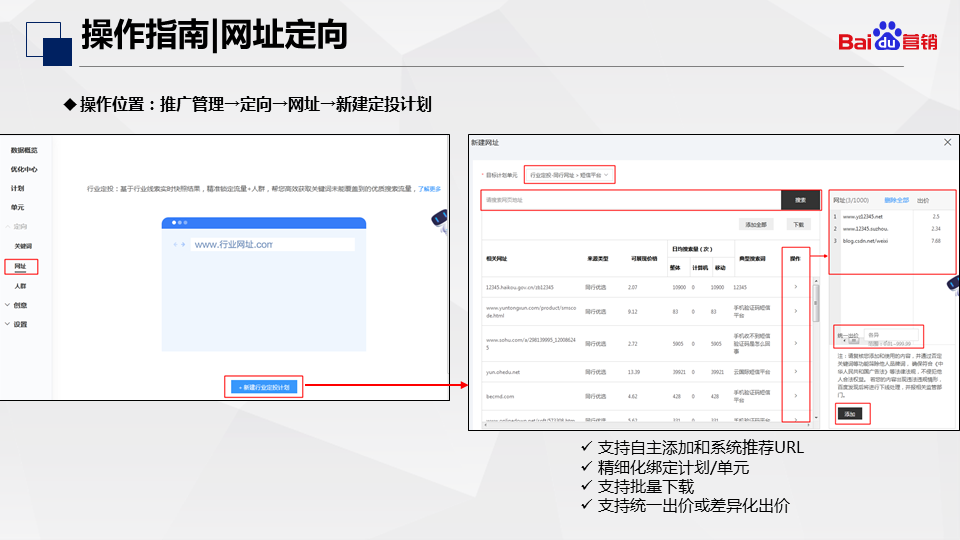Select 网址 under 定向
960x540 pixels.
[21, 266]
